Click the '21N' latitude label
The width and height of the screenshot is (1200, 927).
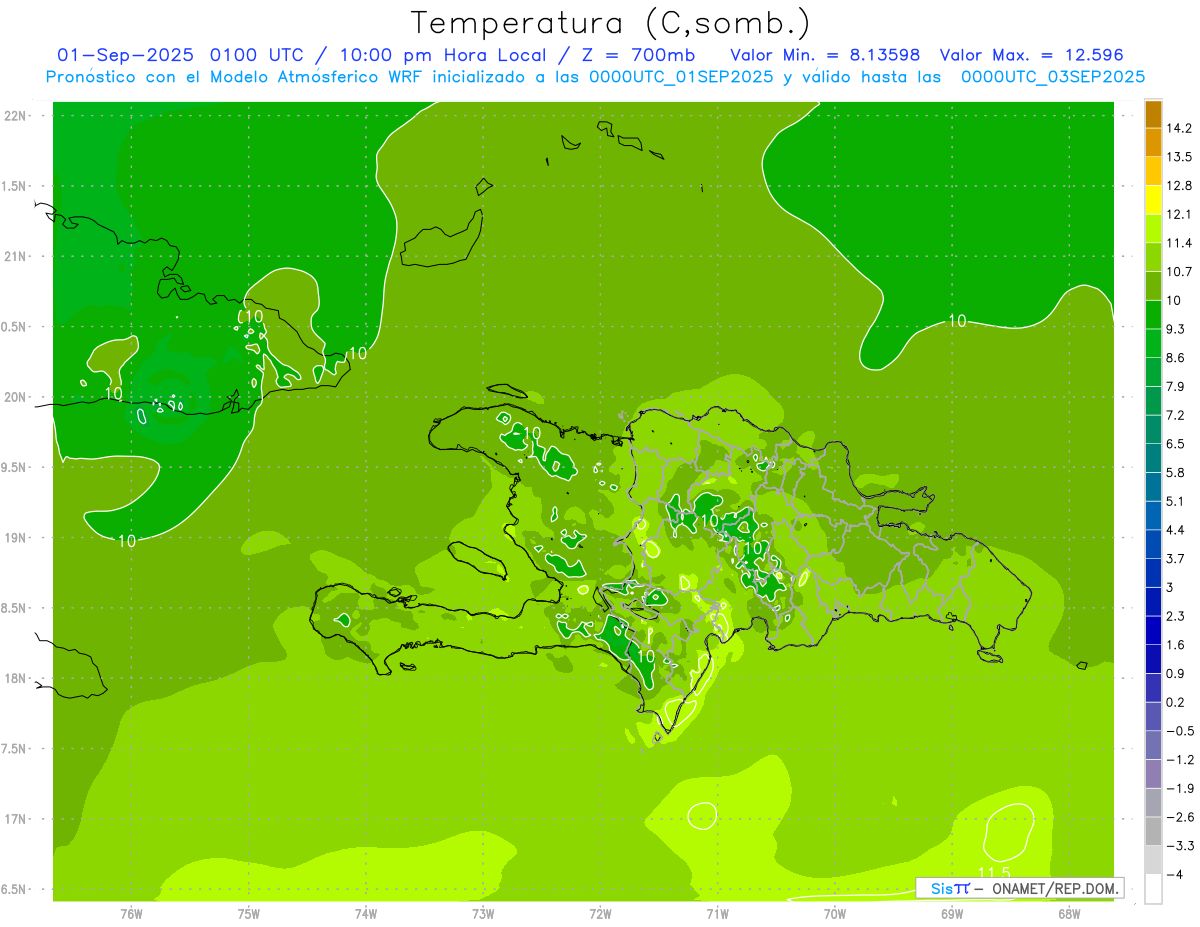[x=16, y=256]
